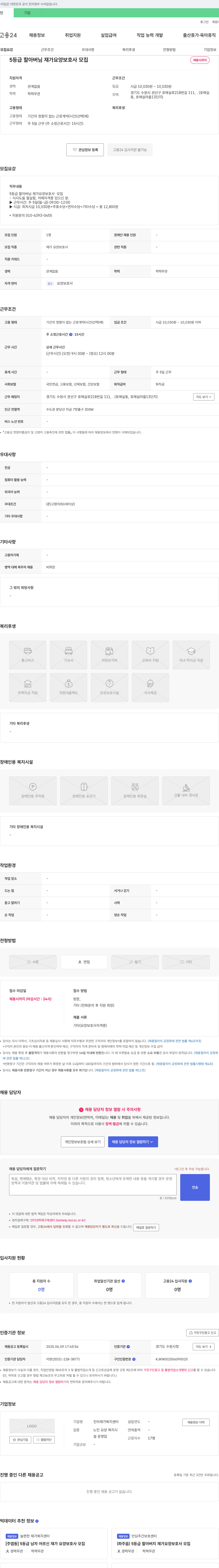
Task: Select the 기타 selection method tile
Action: click(x=186, y=962)
